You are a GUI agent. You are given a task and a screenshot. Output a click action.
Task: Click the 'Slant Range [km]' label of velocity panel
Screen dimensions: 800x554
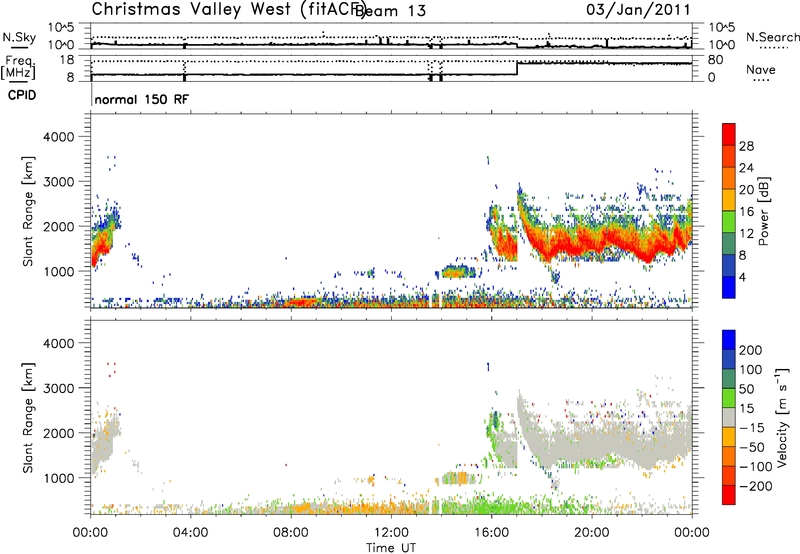coord(28,418)
